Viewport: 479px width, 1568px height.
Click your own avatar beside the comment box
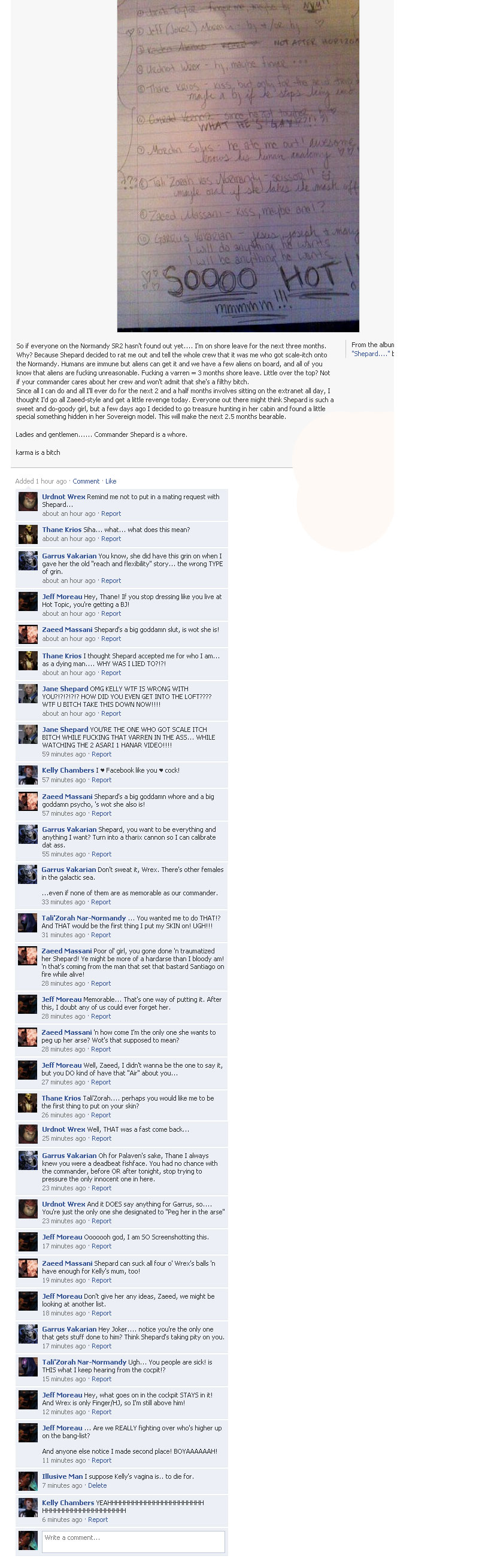point(28,1540)
